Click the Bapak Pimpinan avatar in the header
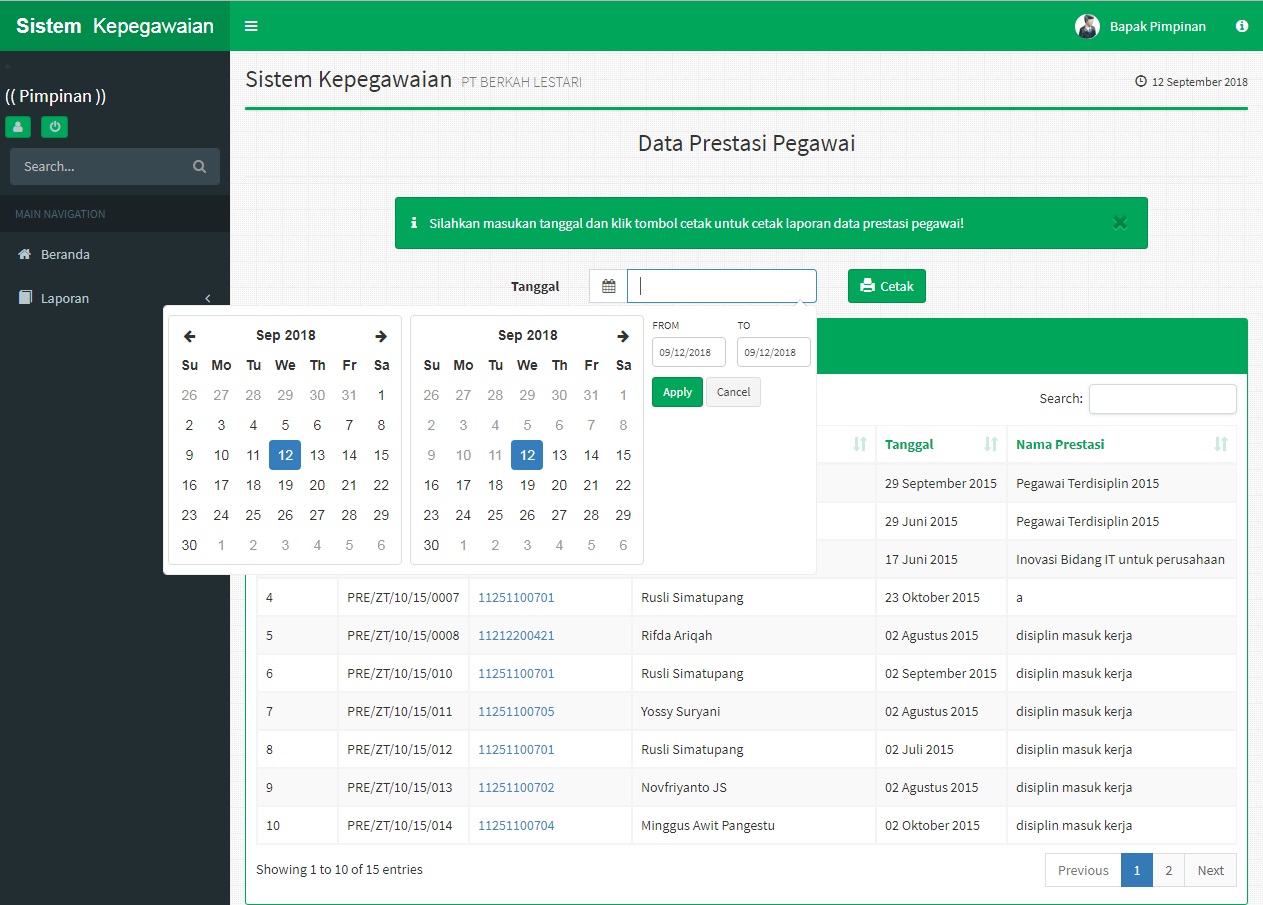This screenshot has height=905, width=1263. point(1086,26)
